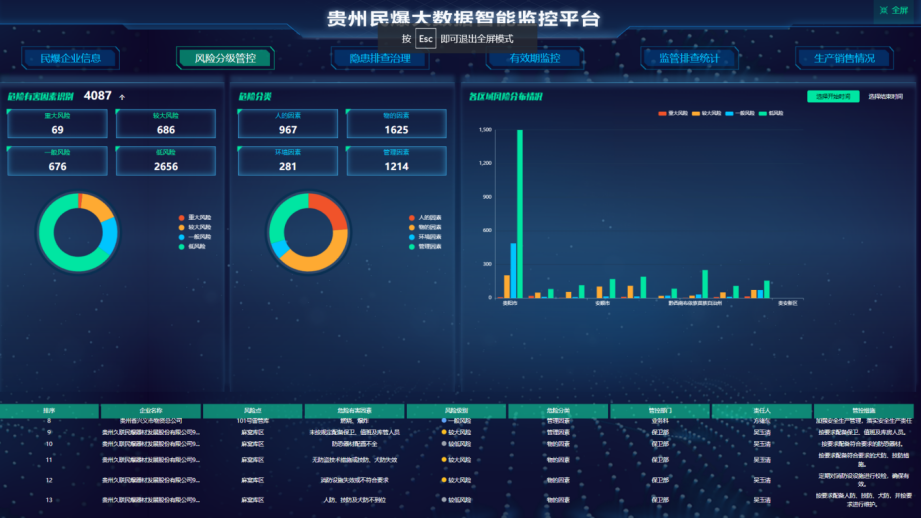
Task: Switch to the 民爆企业信息 tab
Action: coord(70,58)
